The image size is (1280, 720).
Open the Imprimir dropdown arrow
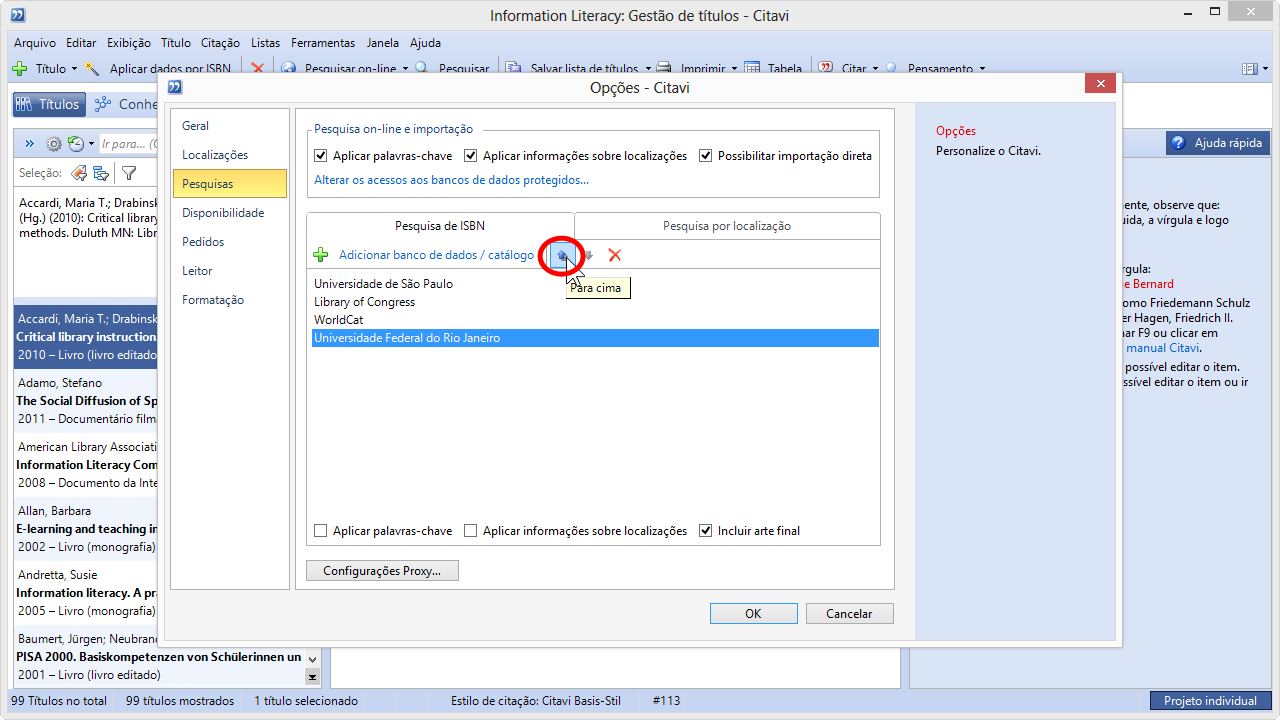click(734, 69)
